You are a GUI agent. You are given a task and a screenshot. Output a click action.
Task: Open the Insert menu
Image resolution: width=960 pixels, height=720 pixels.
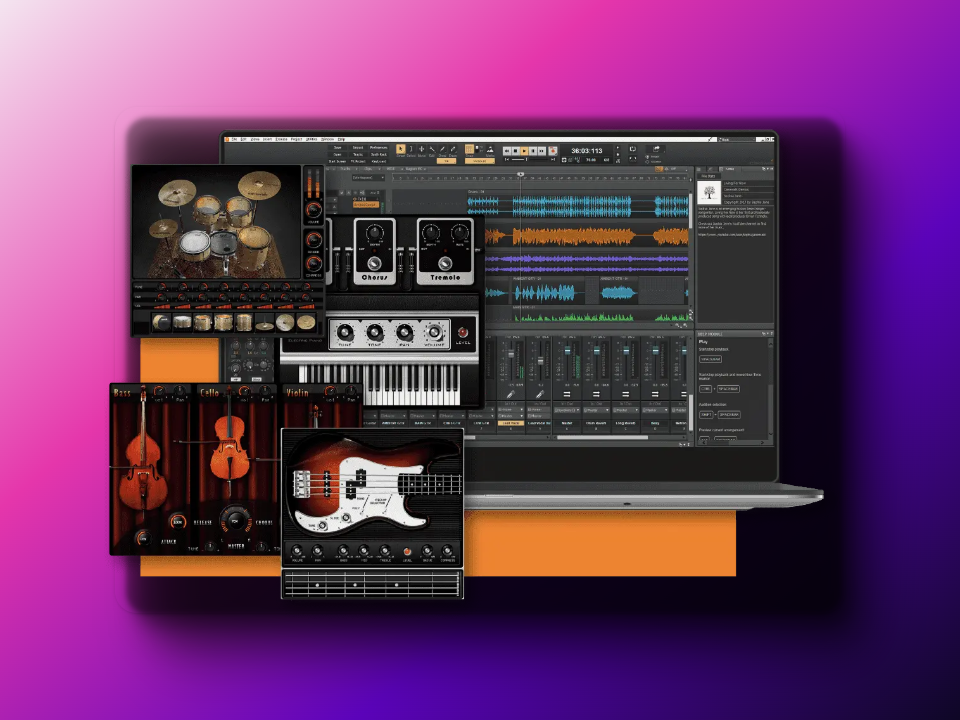pyautogui.click(x=268, y=140)
